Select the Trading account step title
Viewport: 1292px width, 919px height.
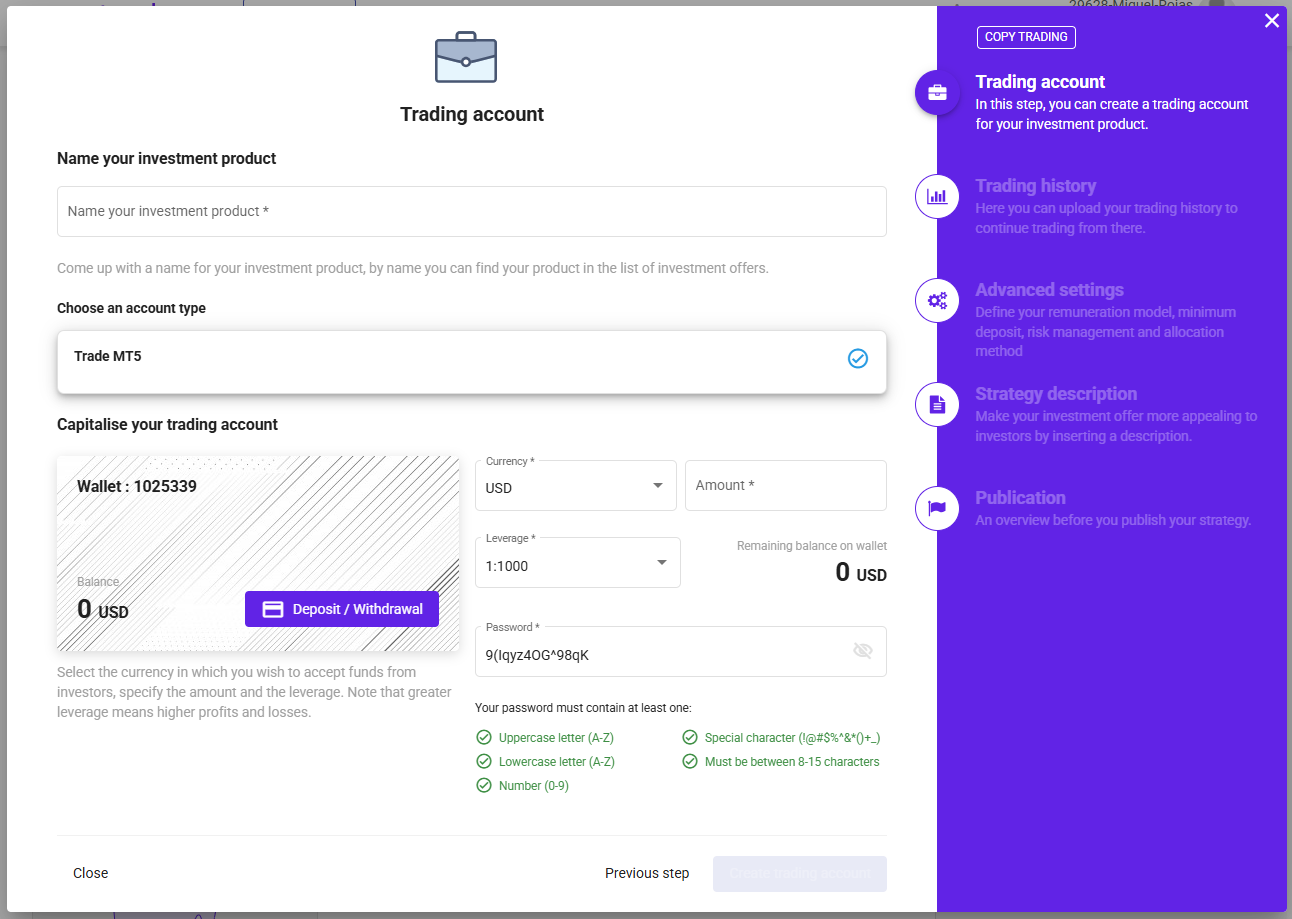1040,82
